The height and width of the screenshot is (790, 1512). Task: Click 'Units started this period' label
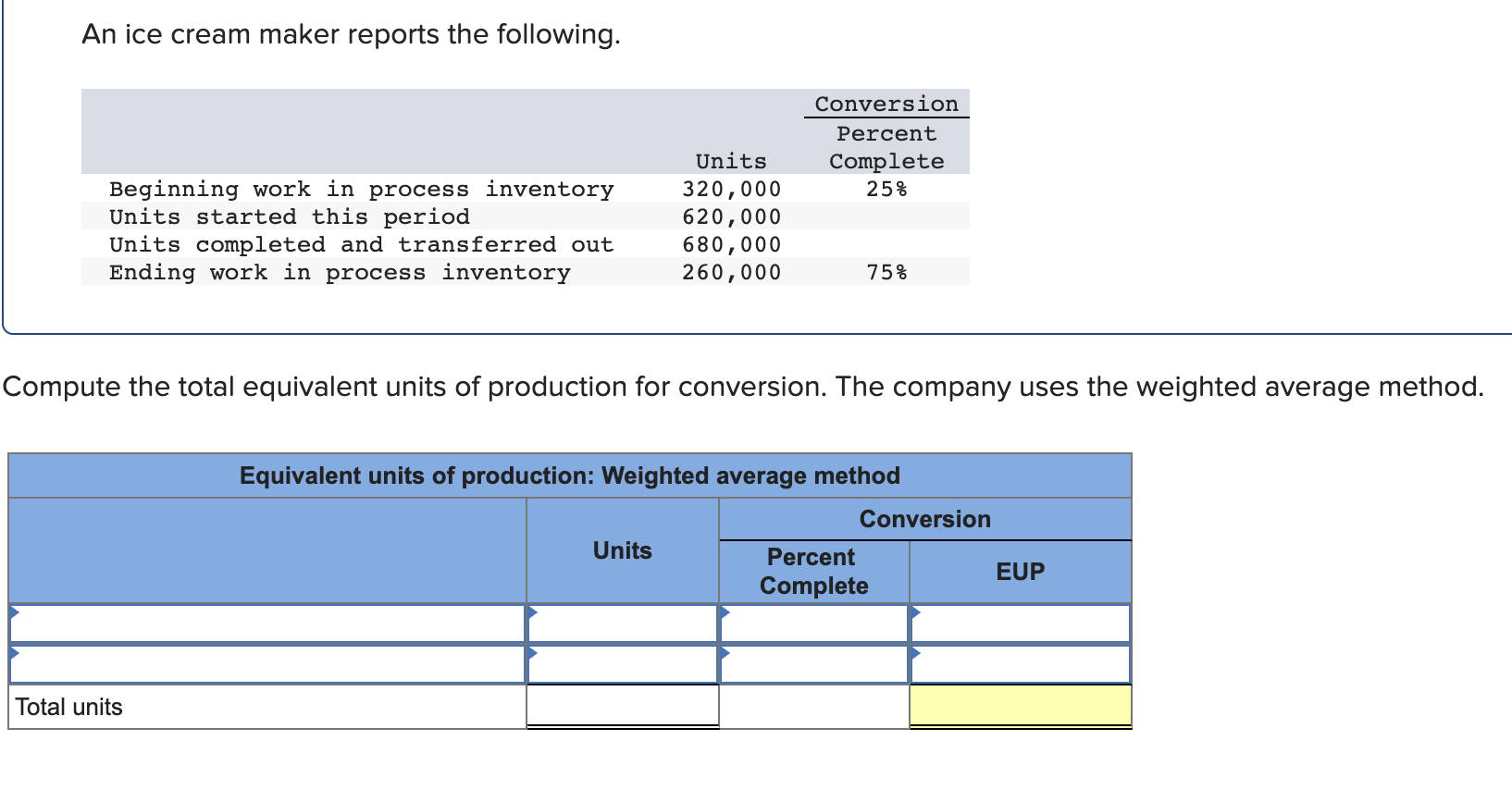click(x=290, y=217)
